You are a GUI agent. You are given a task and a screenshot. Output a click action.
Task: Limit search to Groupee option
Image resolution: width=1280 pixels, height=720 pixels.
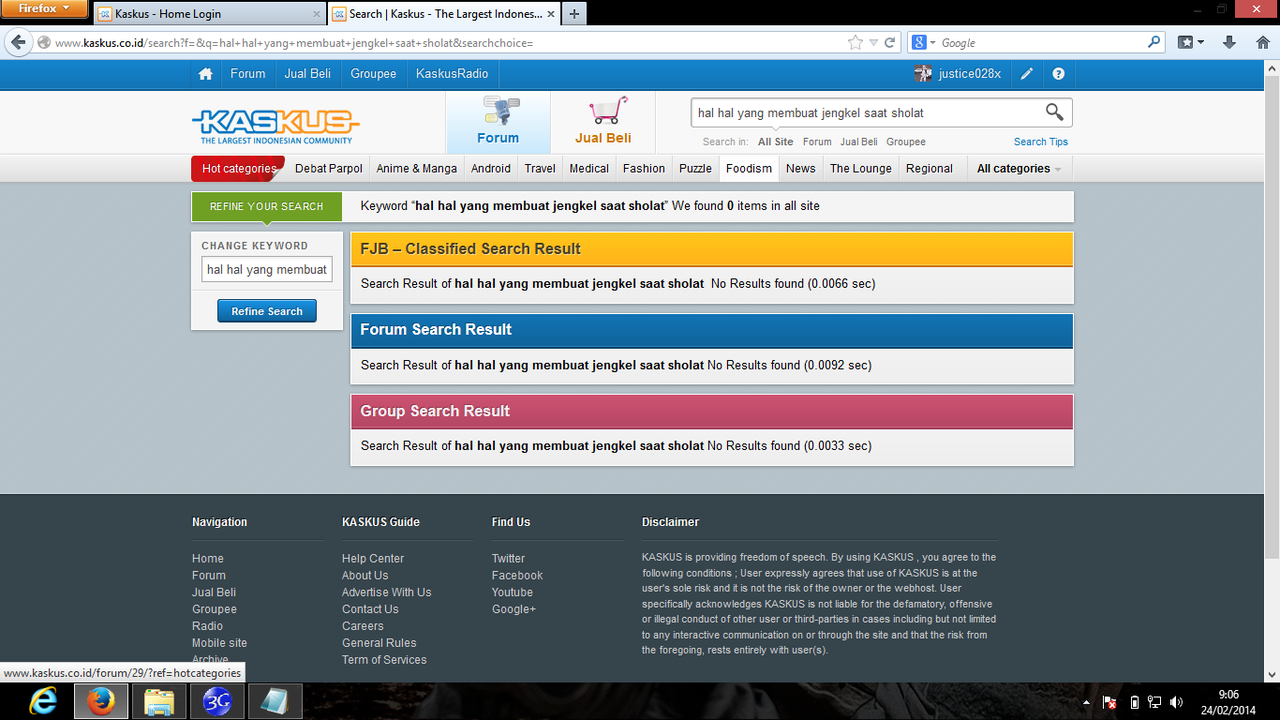tap(906, 142)
